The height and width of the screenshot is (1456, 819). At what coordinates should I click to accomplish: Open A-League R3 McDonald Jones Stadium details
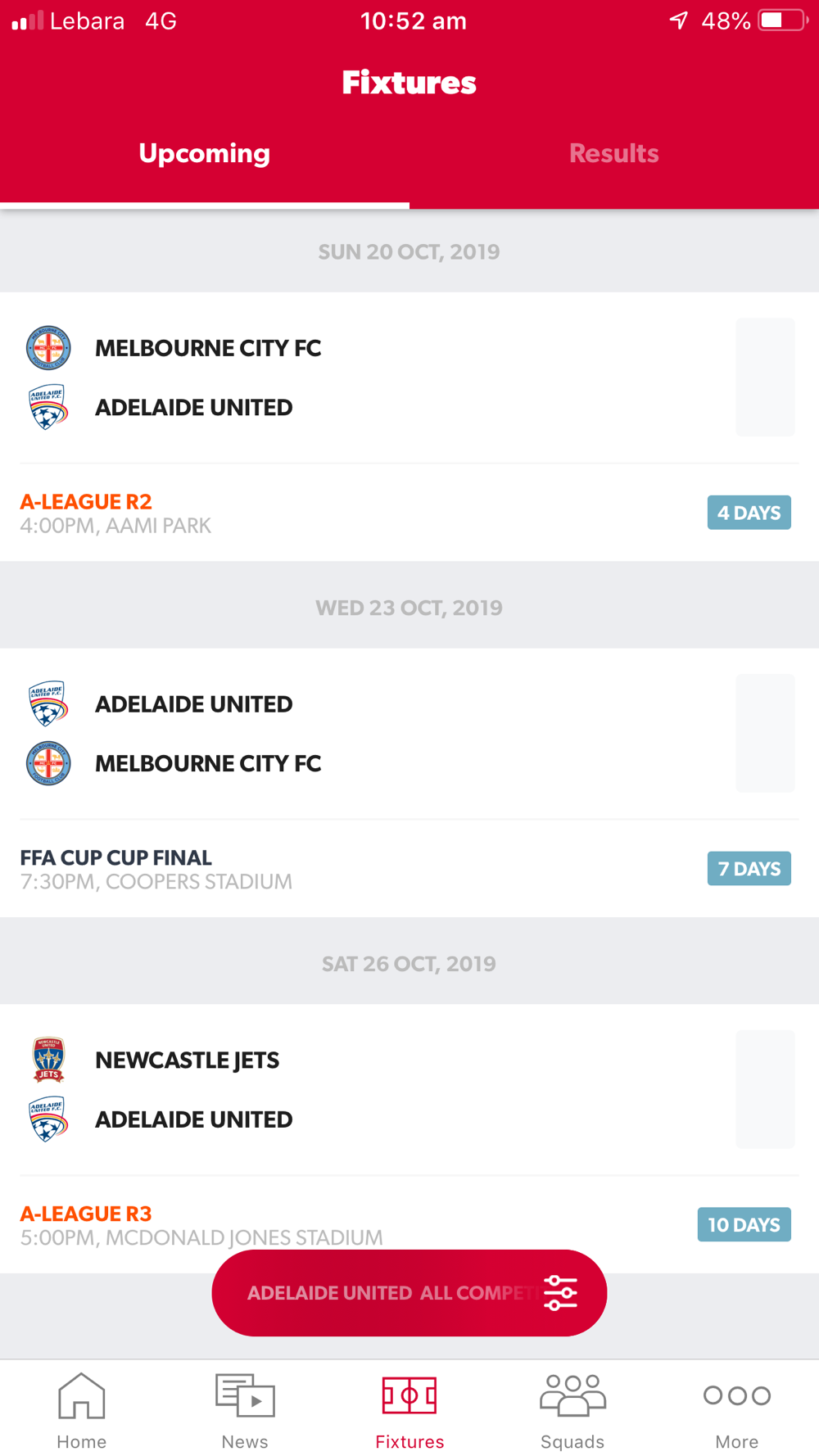tap(201, 1226)
